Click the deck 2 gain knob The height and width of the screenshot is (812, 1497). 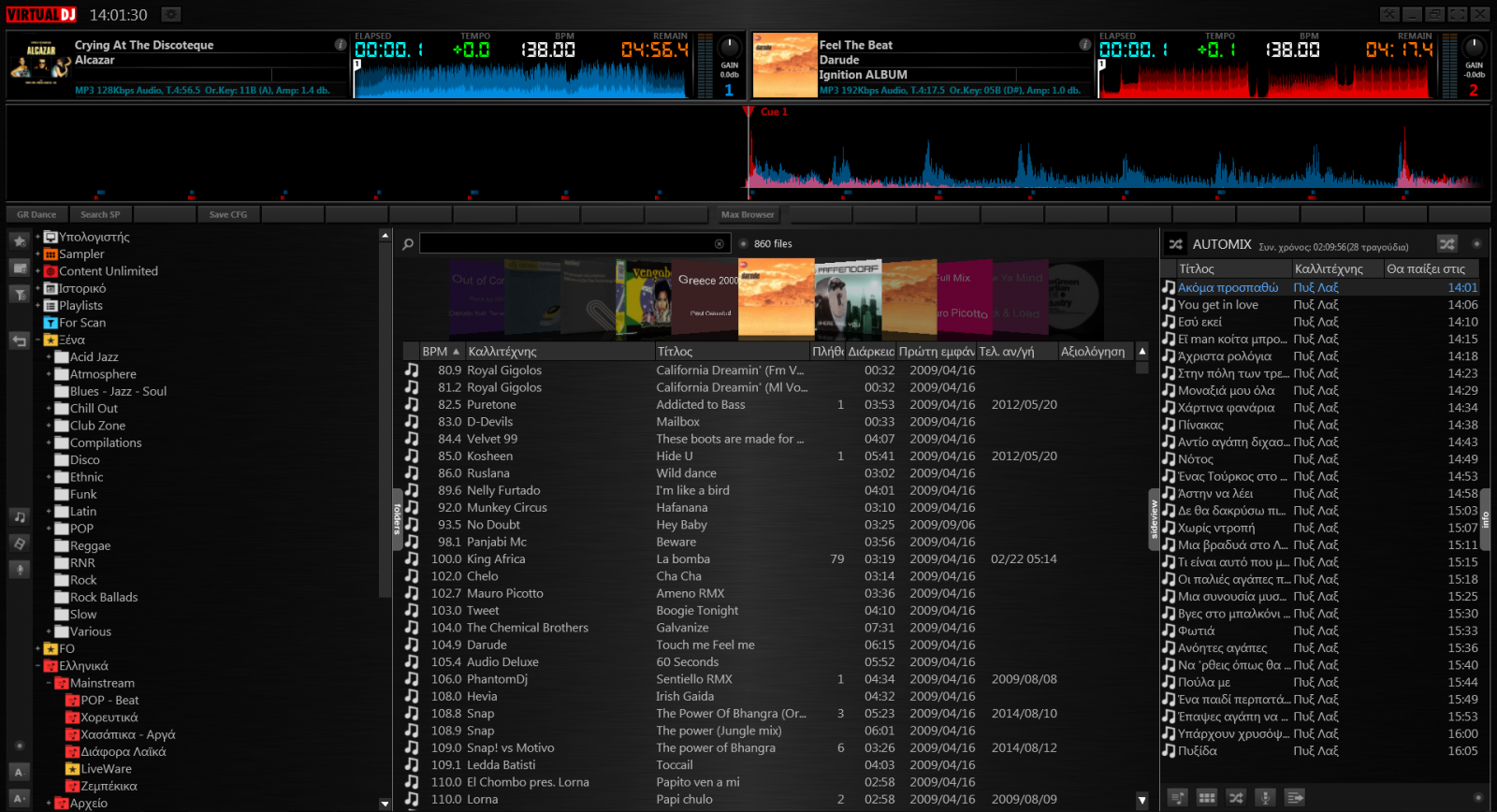coord(1474,48)
